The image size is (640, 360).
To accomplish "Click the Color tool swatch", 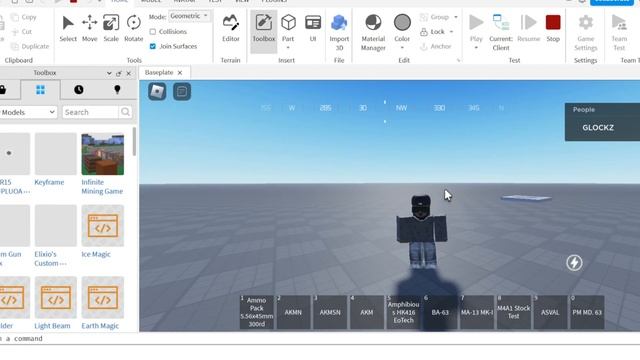I will tap(402, 23).
